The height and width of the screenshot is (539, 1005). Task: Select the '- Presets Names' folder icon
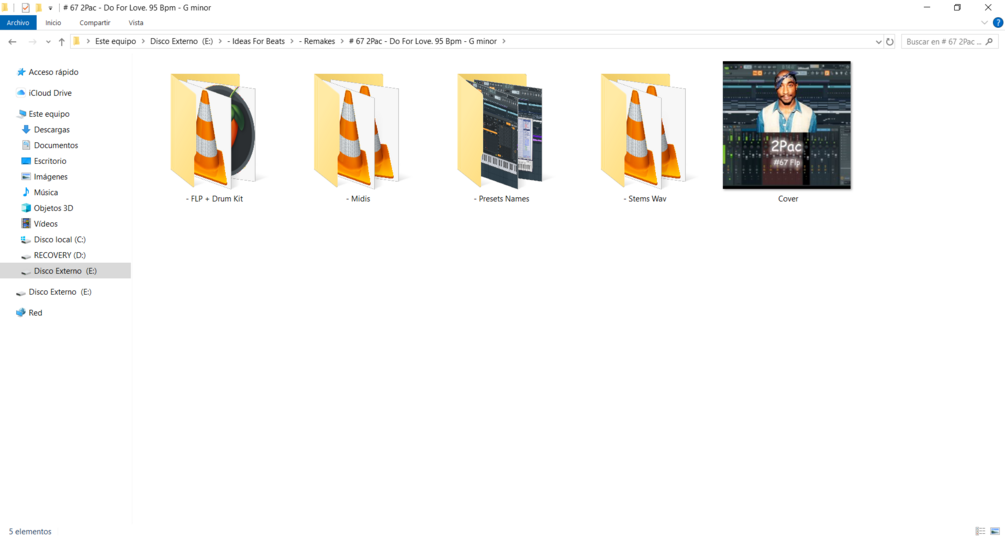coord(501,131)
